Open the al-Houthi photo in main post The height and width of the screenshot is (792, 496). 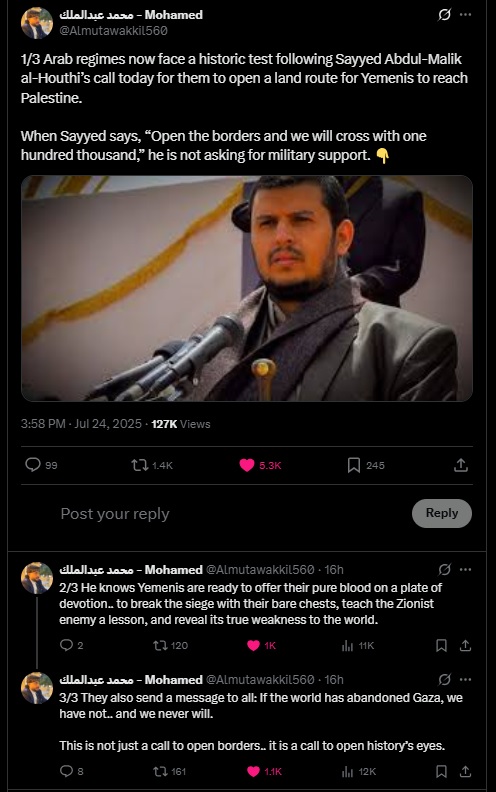coord(247,288)
